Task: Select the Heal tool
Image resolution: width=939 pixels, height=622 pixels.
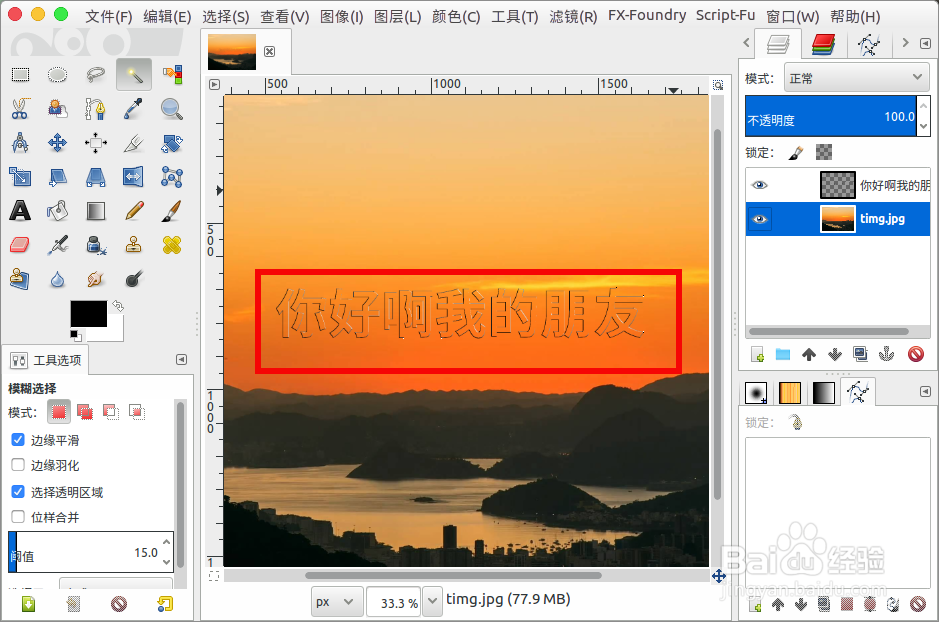Action: (x=172, y=245)
